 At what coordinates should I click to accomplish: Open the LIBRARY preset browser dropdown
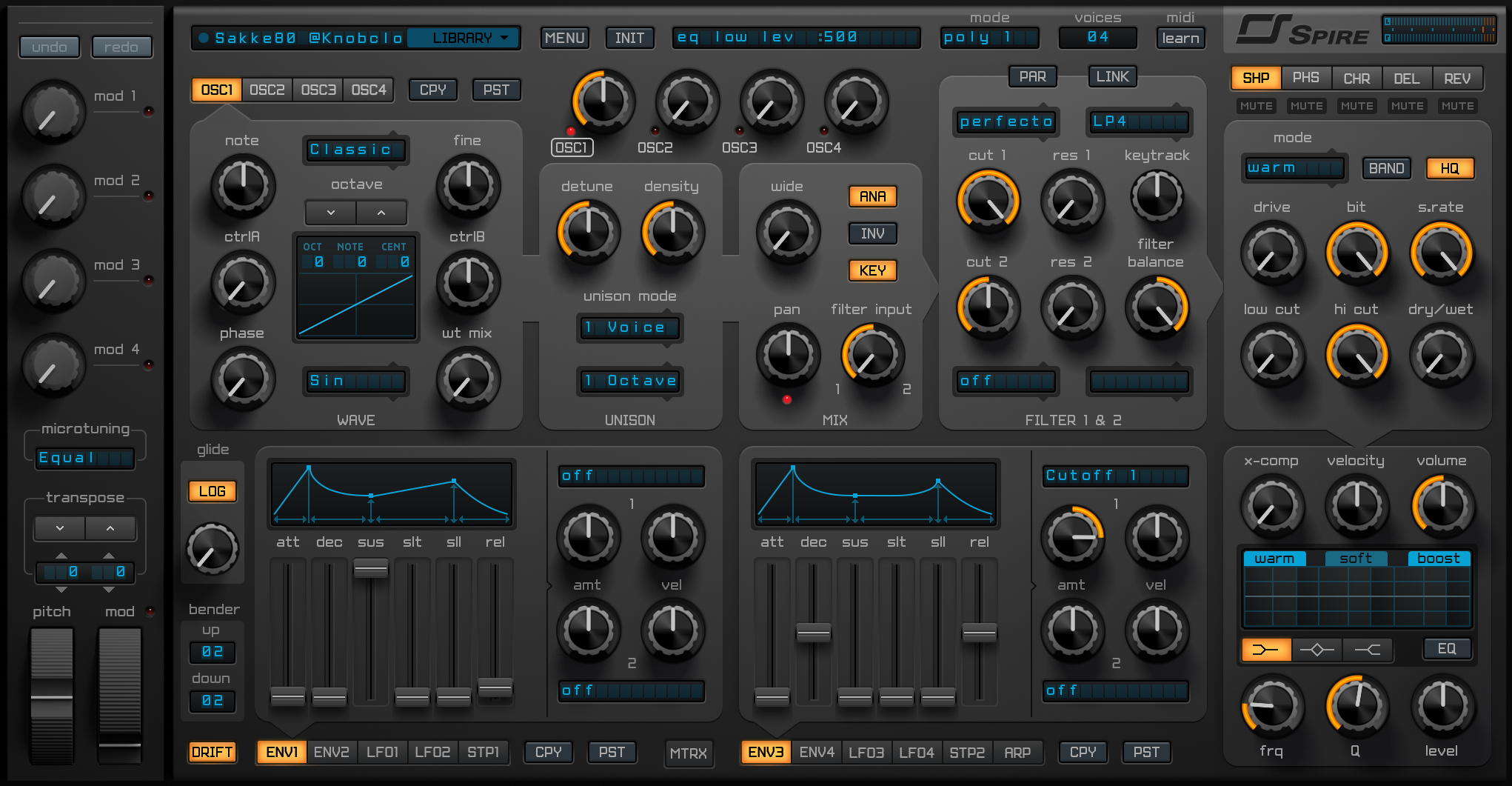(x=462, y=37)
